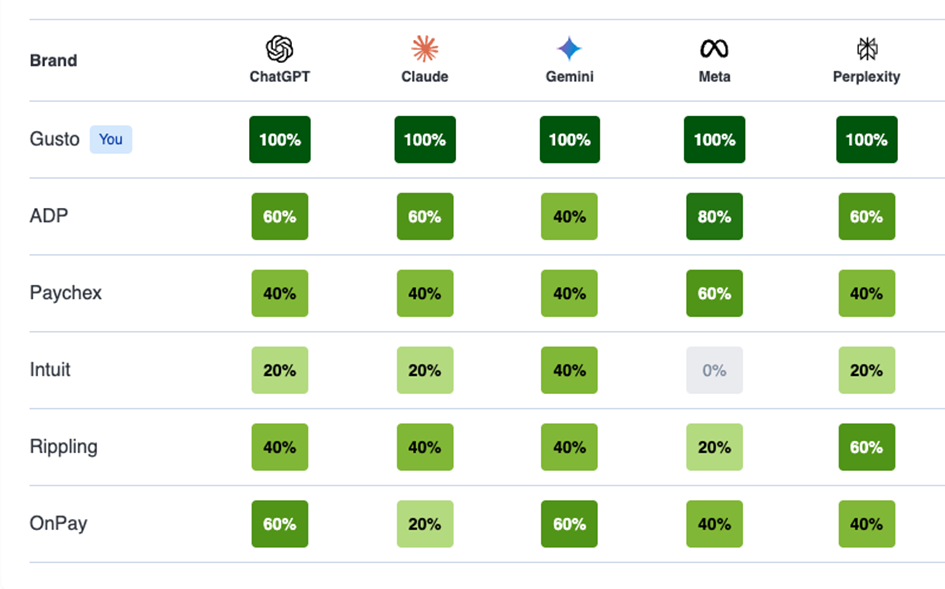This screenshot has height=589, width=945.
Task: Click the OnPay brand name
Action: coord(58,523)
